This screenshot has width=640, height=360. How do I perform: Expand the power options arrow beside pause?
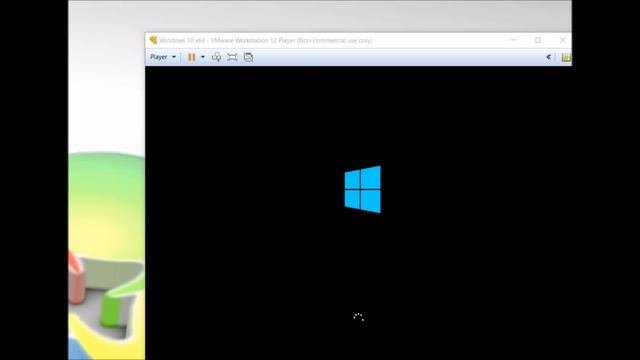(203, 57)
